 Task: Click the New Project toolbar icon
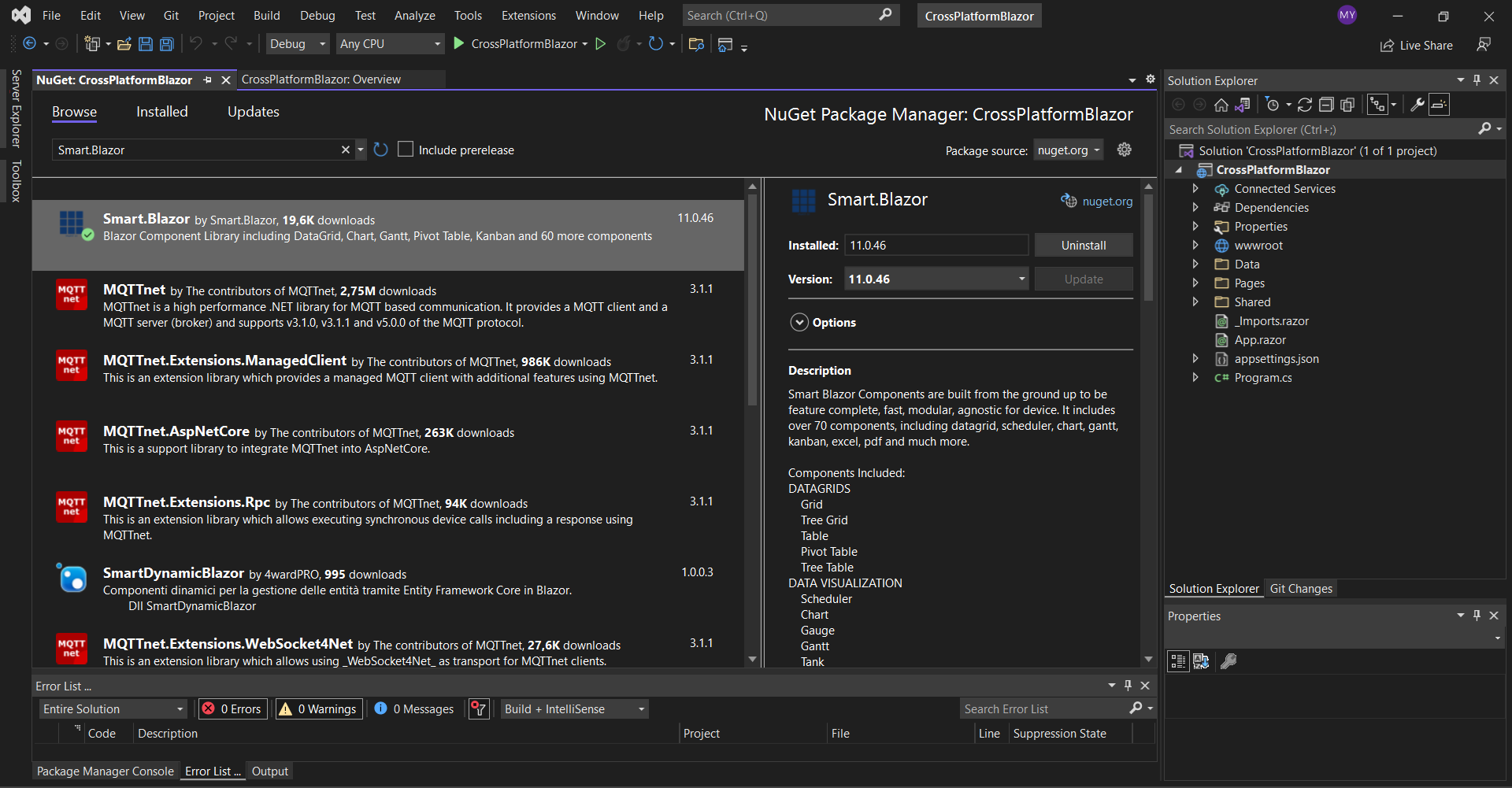click(x=93, y=44)
